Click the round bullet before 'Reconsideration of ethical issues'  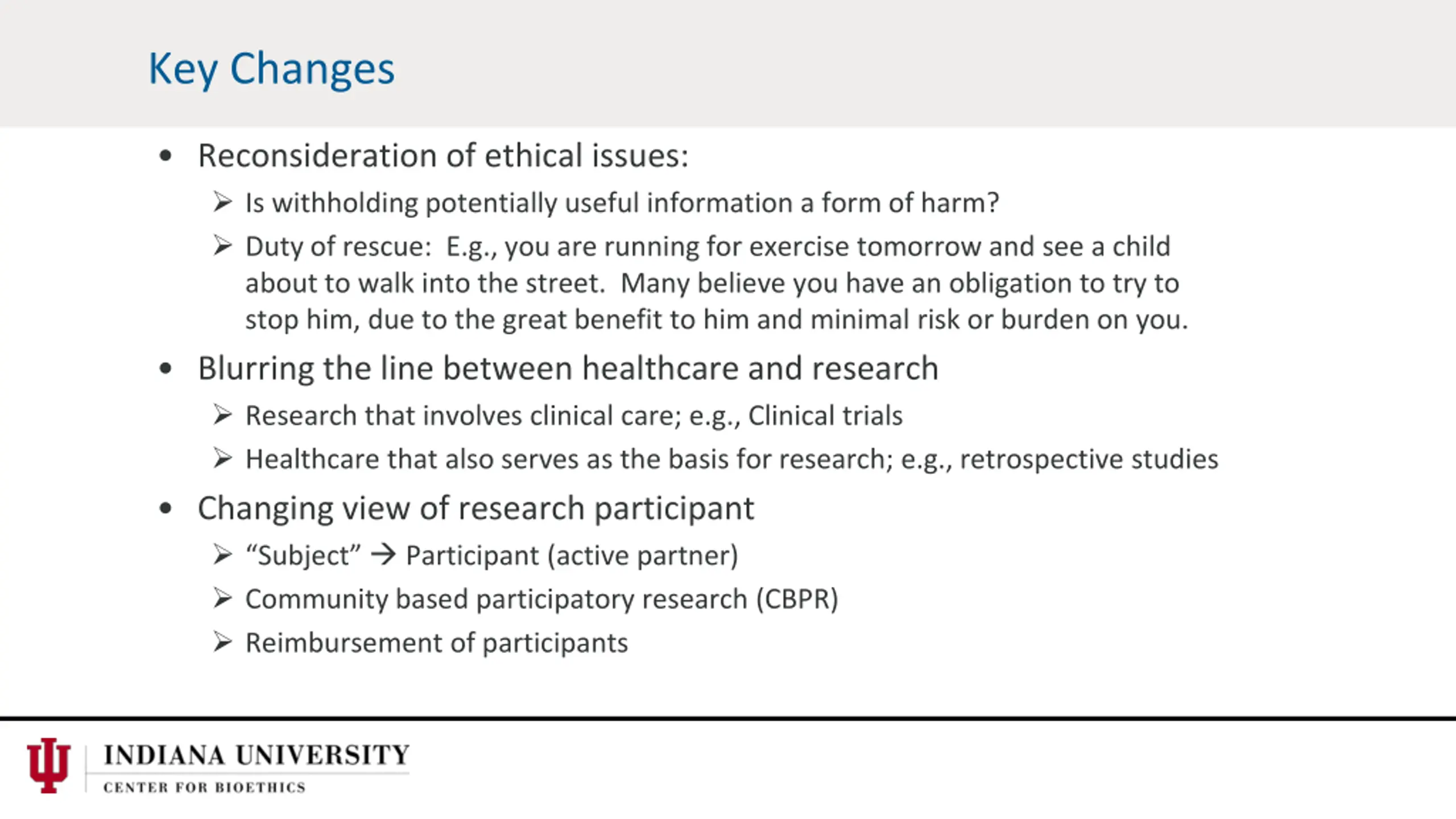pos(166,156)
